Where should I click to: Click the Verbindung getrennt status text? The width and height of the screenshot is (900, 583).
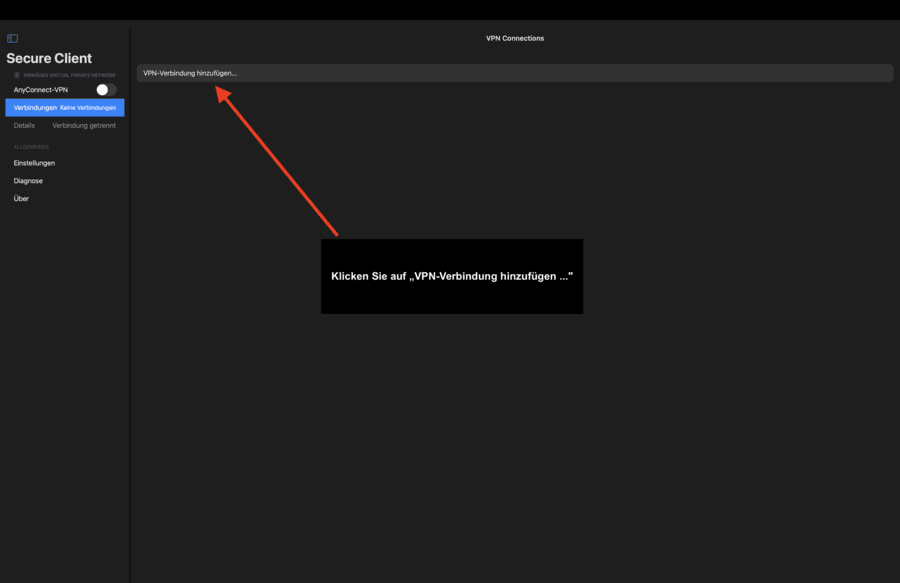click(x=84, y=125)
